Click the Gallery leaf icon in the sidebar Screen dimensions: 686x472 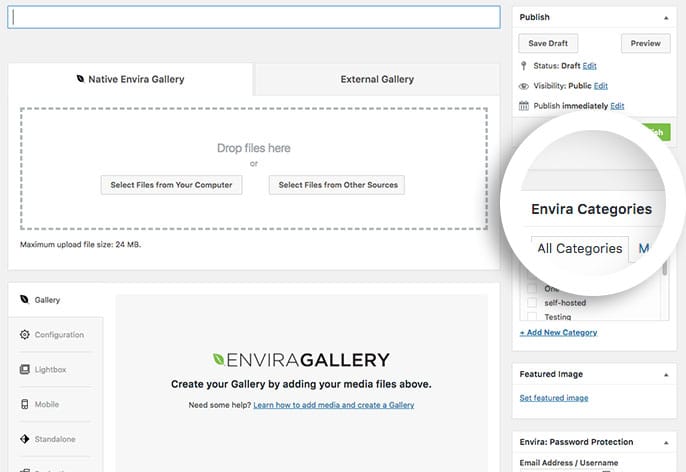pyautogui.click(x=25, y=299)
